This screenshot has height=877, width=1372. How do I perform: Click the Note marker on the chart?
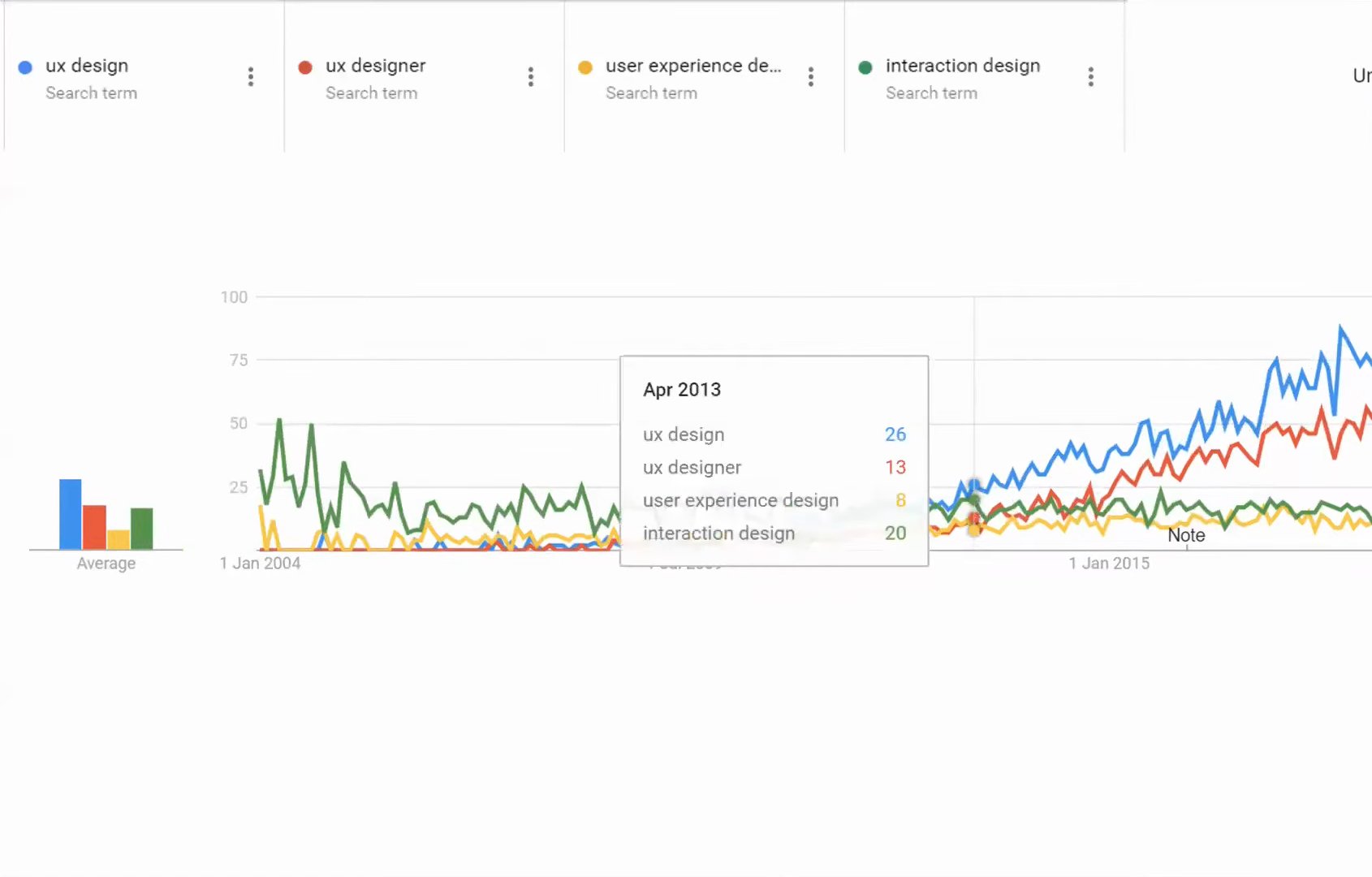pyautogui.click(x=1186, y=535)
